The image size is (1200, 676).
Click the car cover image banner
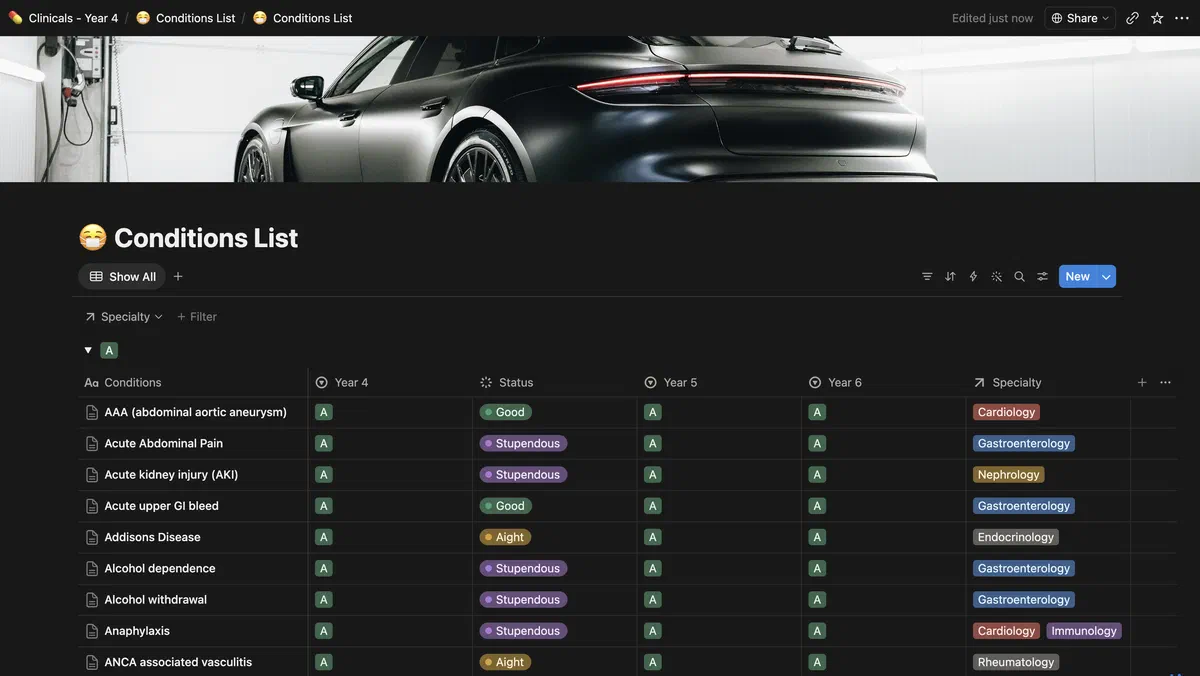click(600, 109)
